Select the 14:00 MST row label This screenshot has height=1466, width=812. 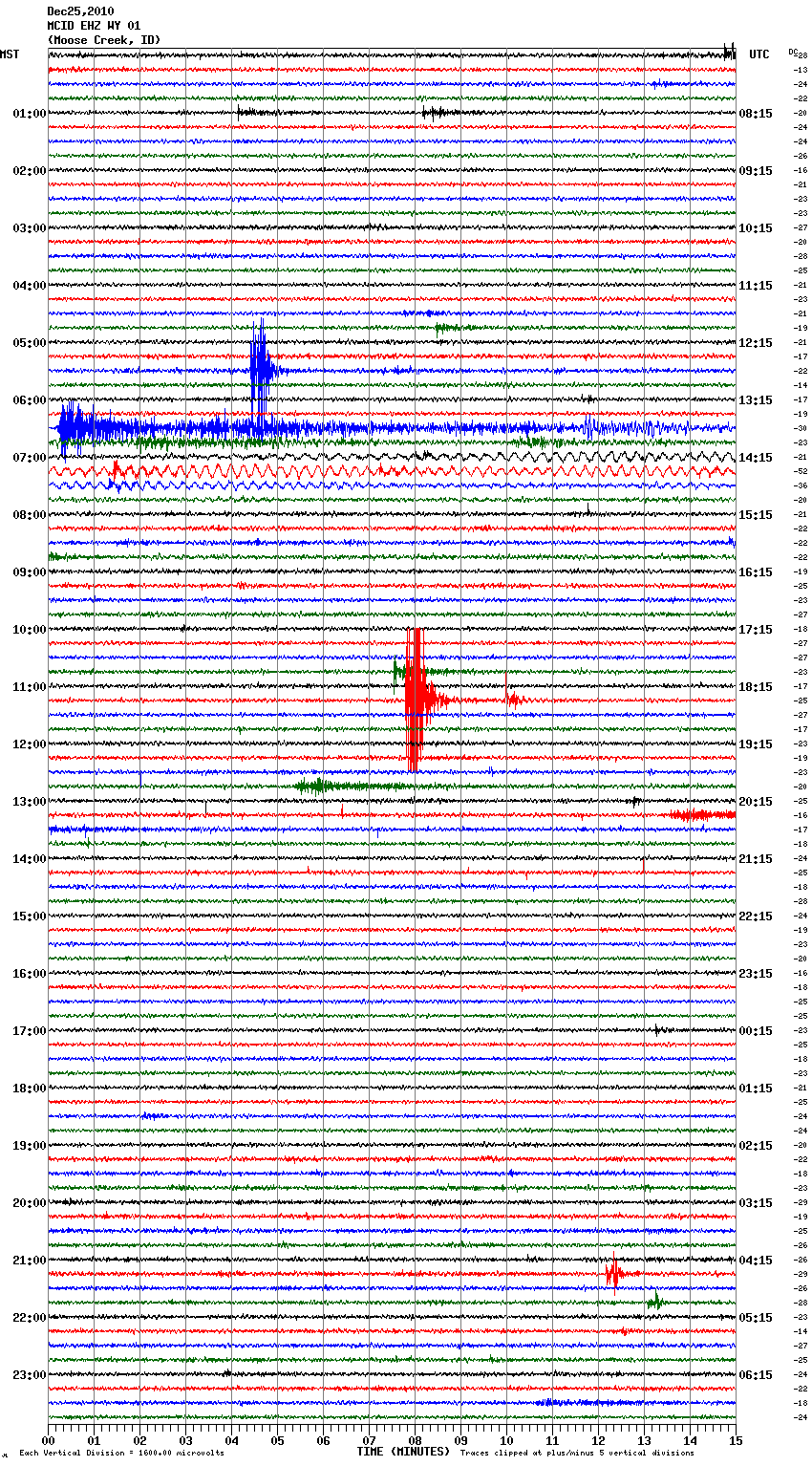pyautogui.click(x=30, y=859)
